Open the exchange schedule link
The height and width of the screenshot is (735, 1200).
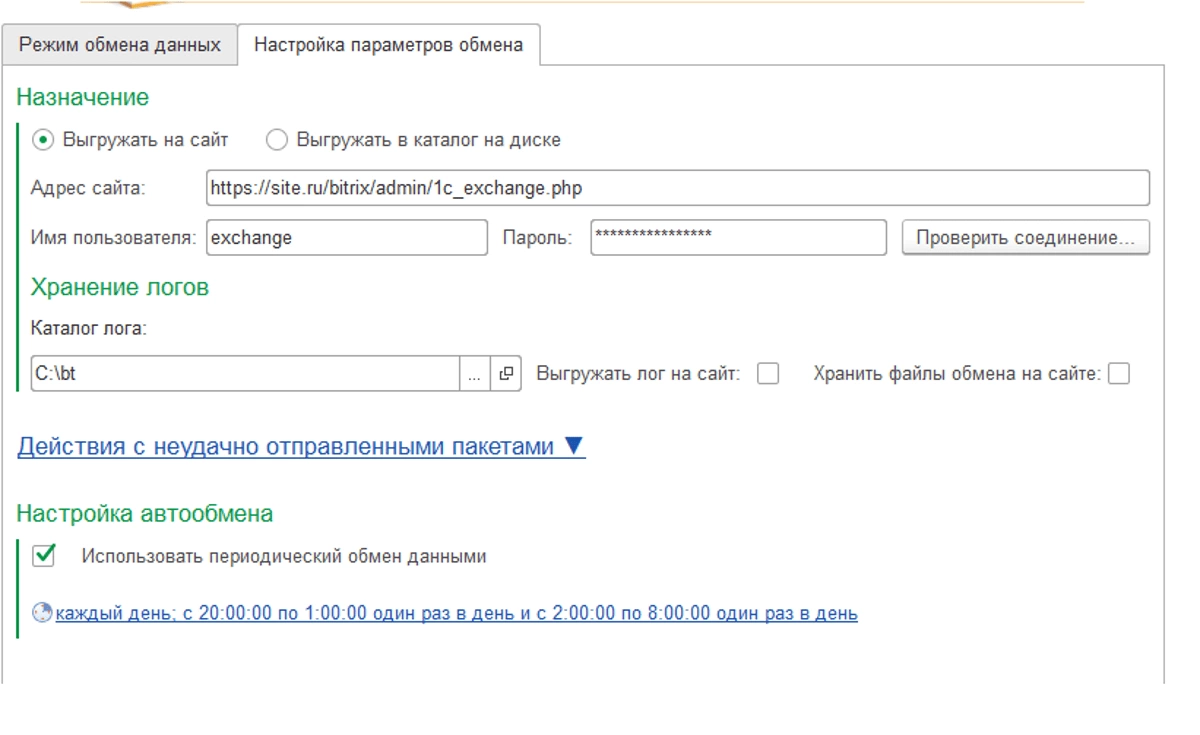pos(456,613)
